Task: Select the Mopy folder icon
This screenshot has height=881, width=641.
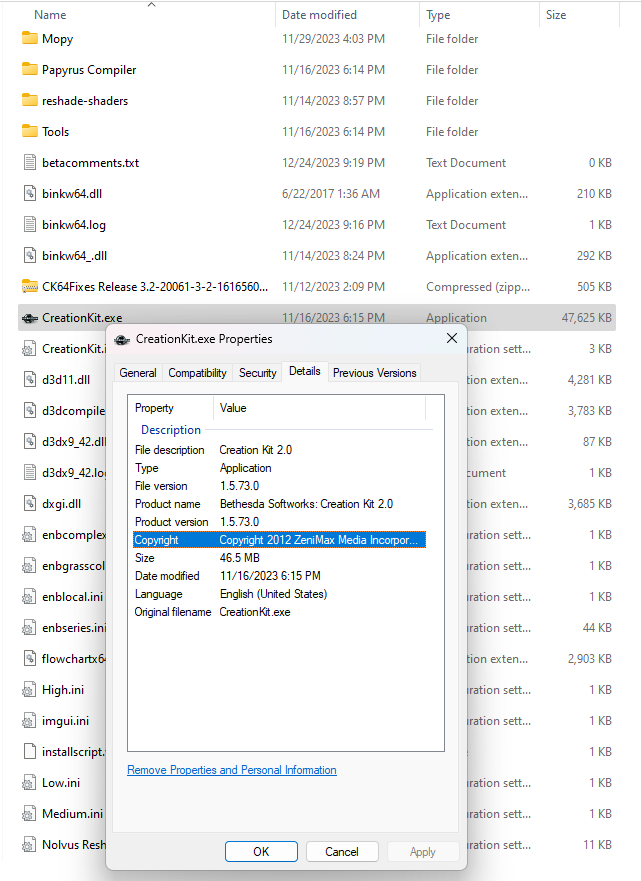Action: [30, 38]
